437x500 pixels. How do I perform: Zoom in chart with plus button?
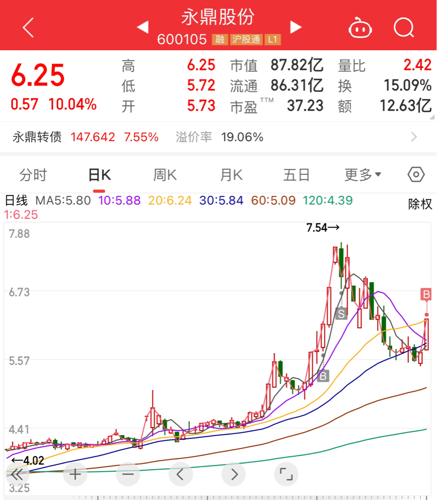pos(75,474)
